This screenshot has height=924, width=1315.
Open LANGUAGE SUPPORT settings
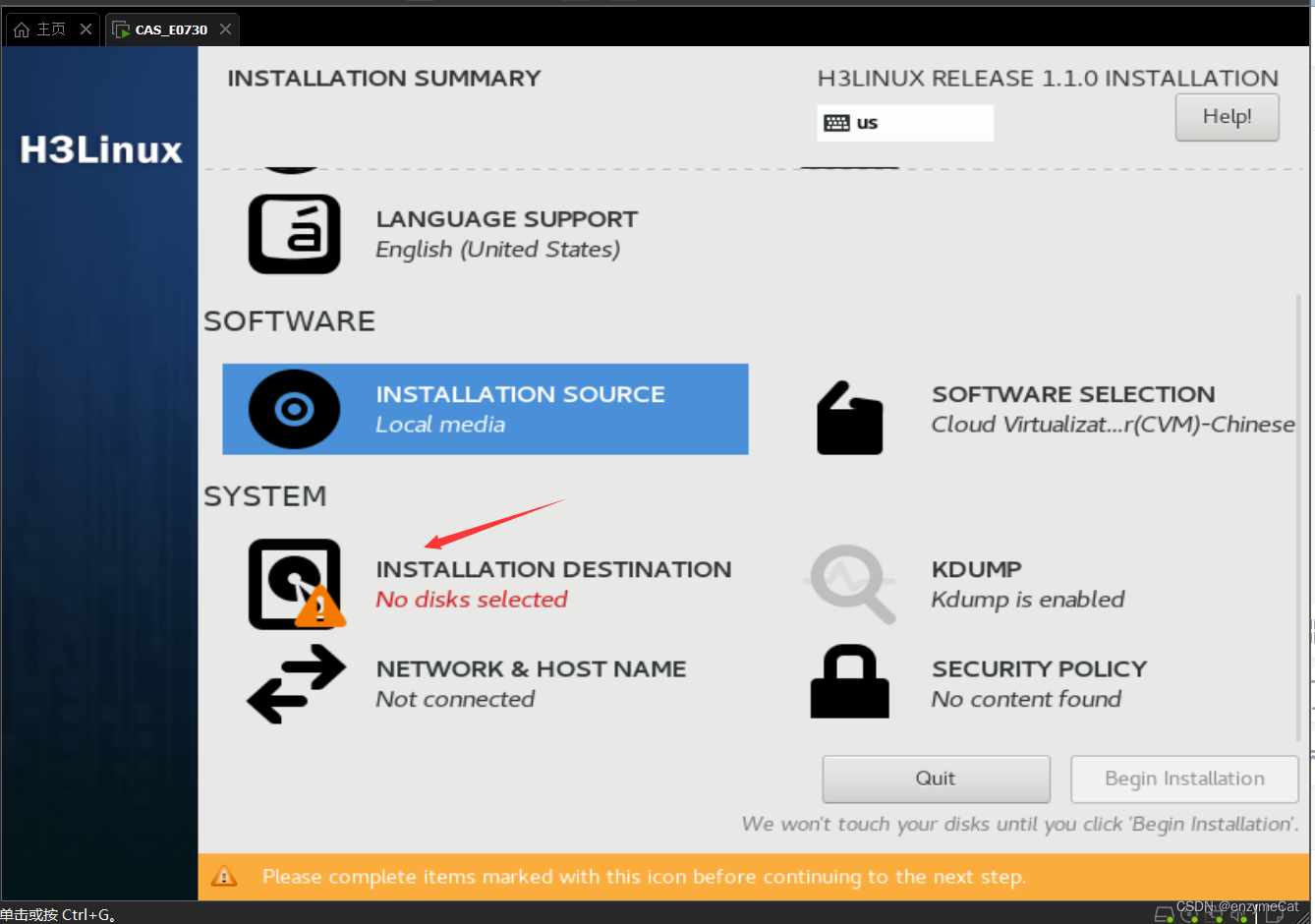(x=443, y=234)
